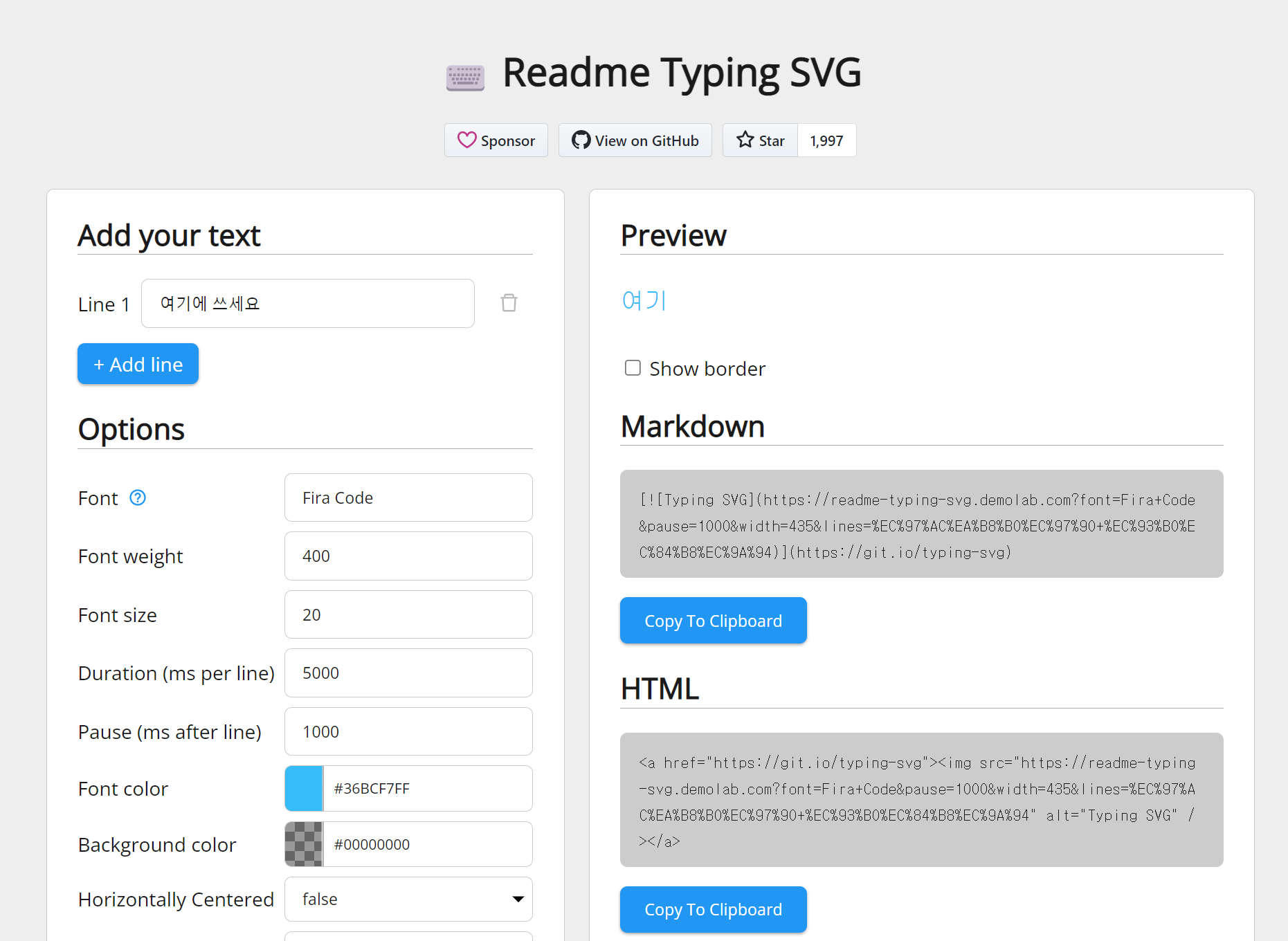Image resolution: width=1288 pixels, height=941 pixels.
Task: Click the HTML code block
Action: point(921,800)
